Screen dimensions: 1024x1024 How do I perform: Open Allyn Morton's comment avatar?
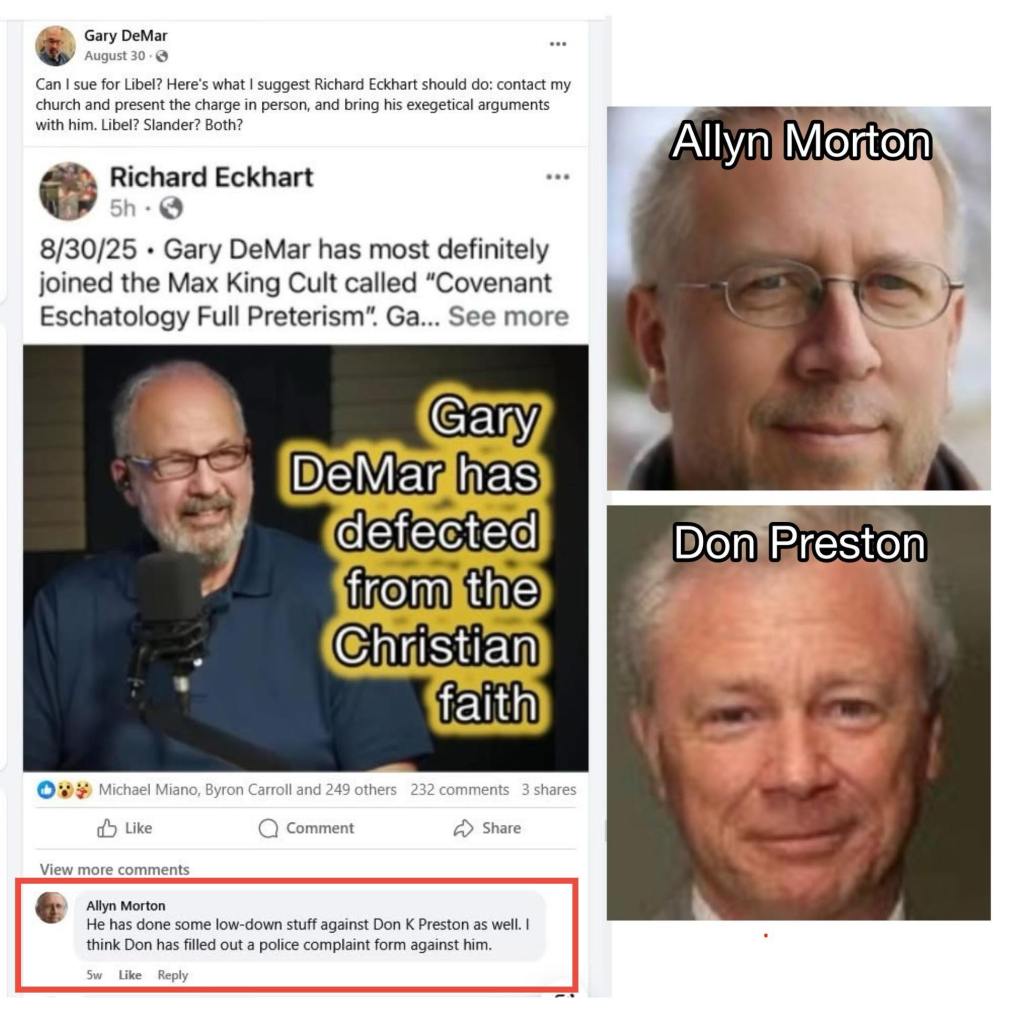(x=52, y=908)
